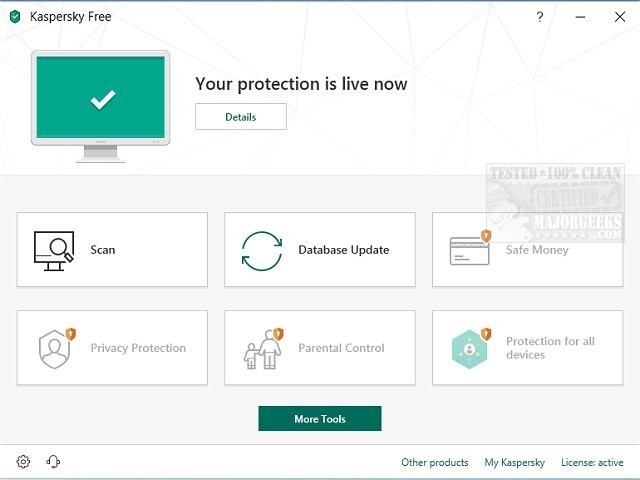640x480 pixels.
Task: Click the Parental Control family icon
Action: 262,348
